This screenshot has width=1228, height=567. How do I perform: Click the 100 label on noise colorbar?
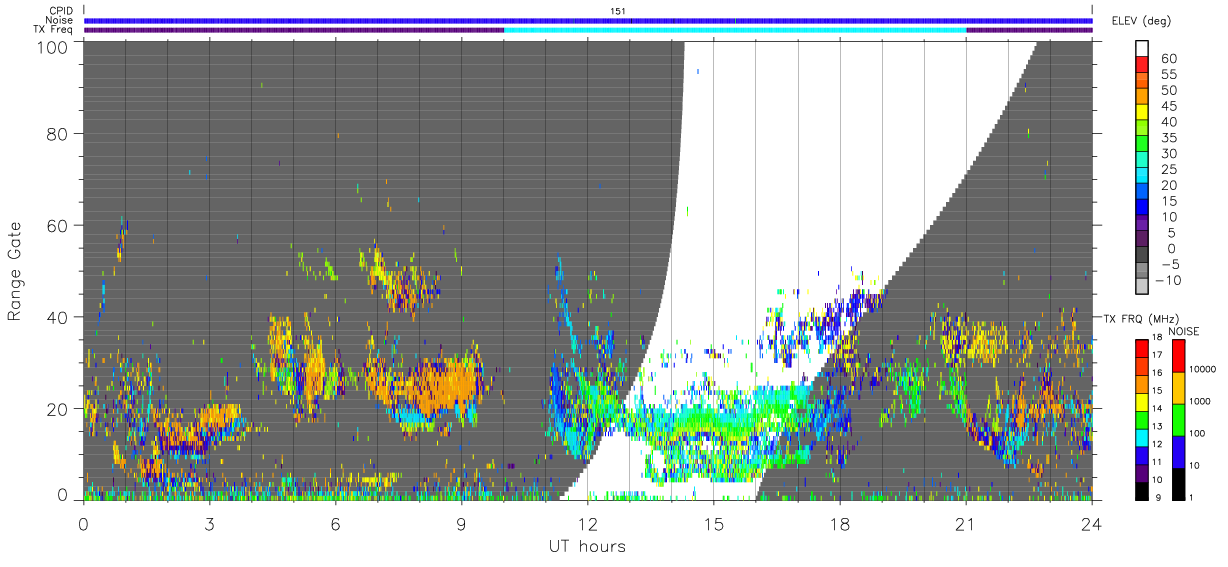pyautogui.click(x=1198, y=433)
